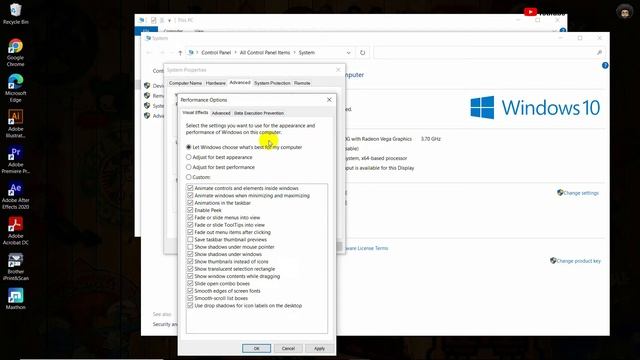Click the search magnifier in System window
The image size is (640, 360).
click(x=599, y=52)
